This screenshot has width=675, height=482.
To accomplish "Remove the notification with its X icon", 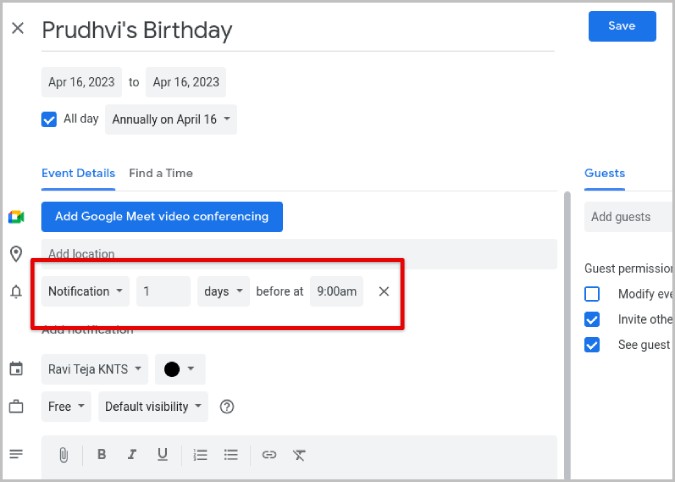I will coord(384,291).
